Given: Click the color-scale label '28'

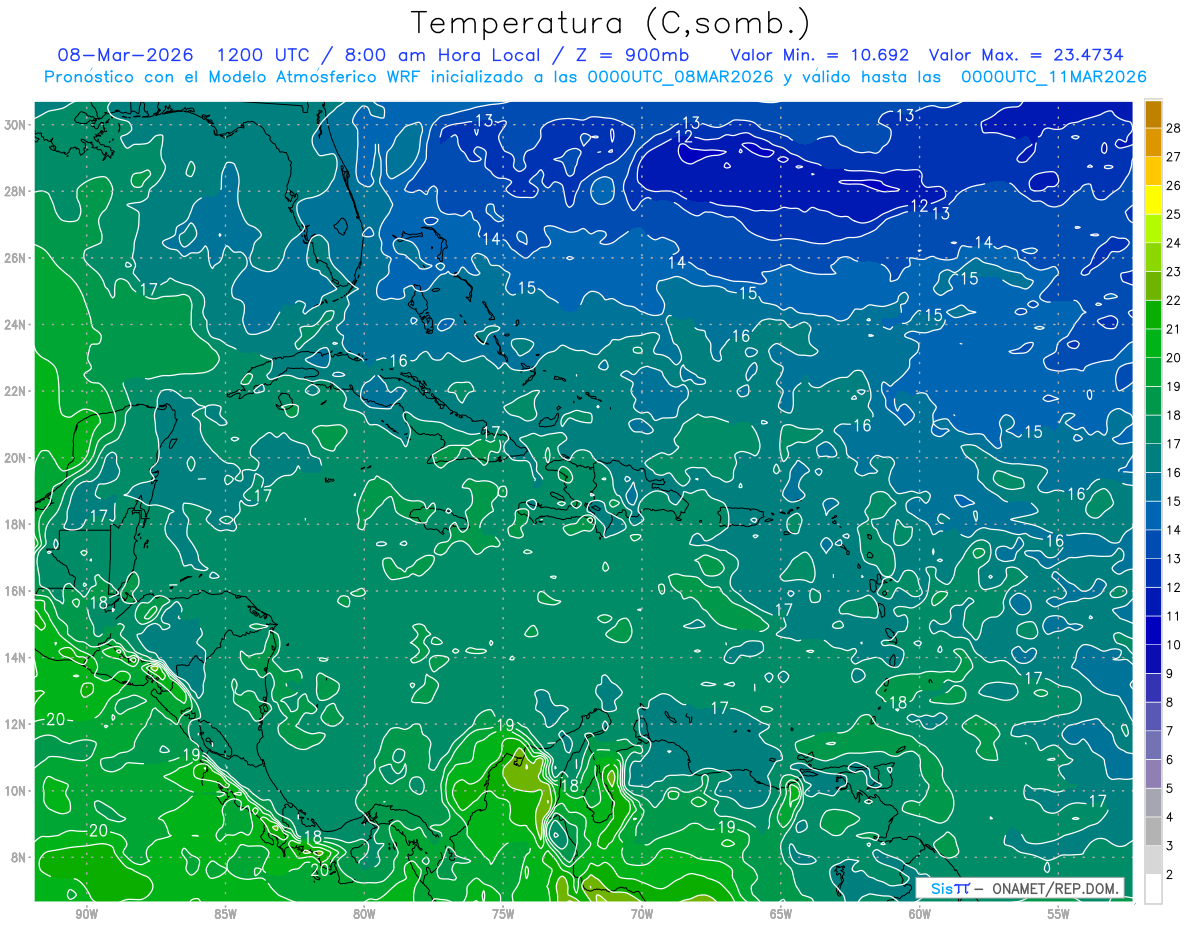Looking at the screenshot, I should [1174, 129].
